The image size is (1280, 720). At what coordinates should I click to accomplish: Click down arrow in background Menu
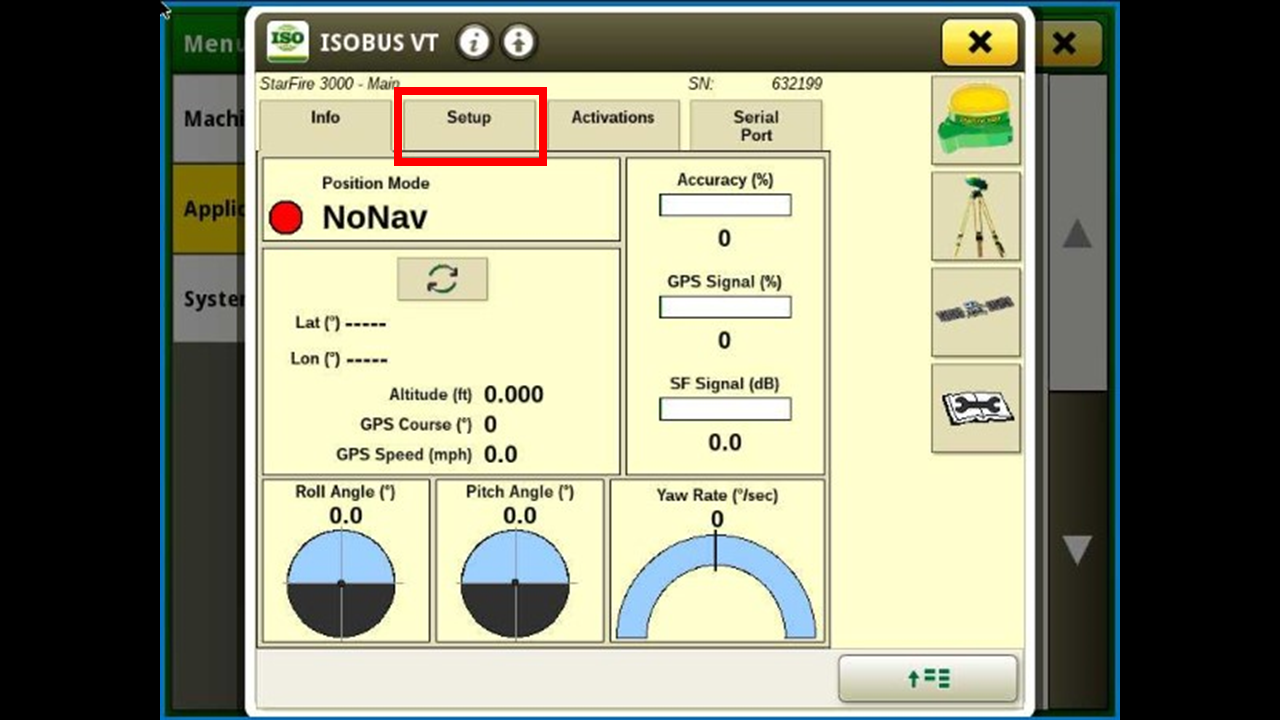[1077, 549]
